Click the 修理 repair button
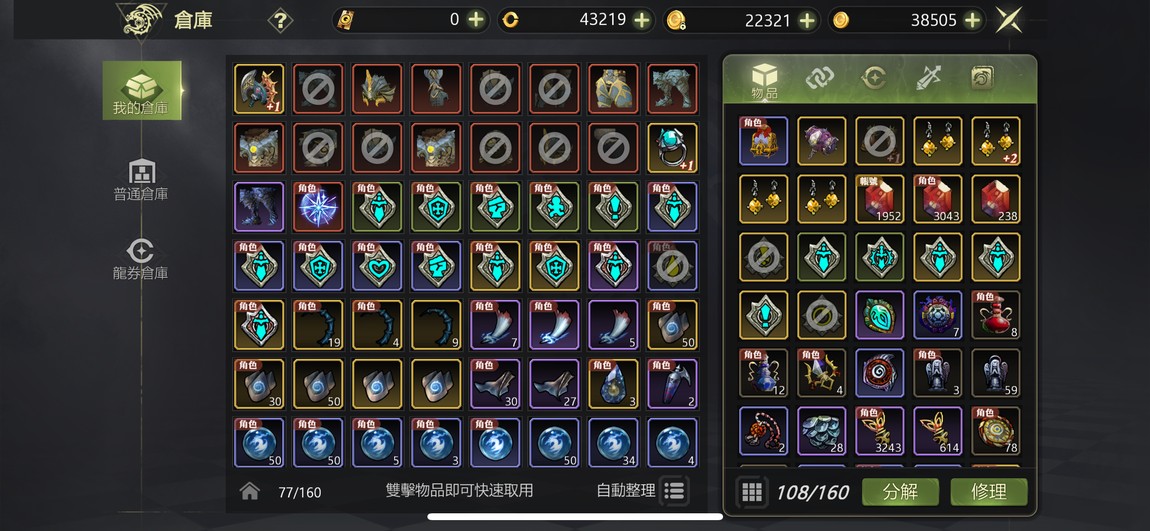The width and height of the screenshot is (1150, 531). [x=989, y=491]
